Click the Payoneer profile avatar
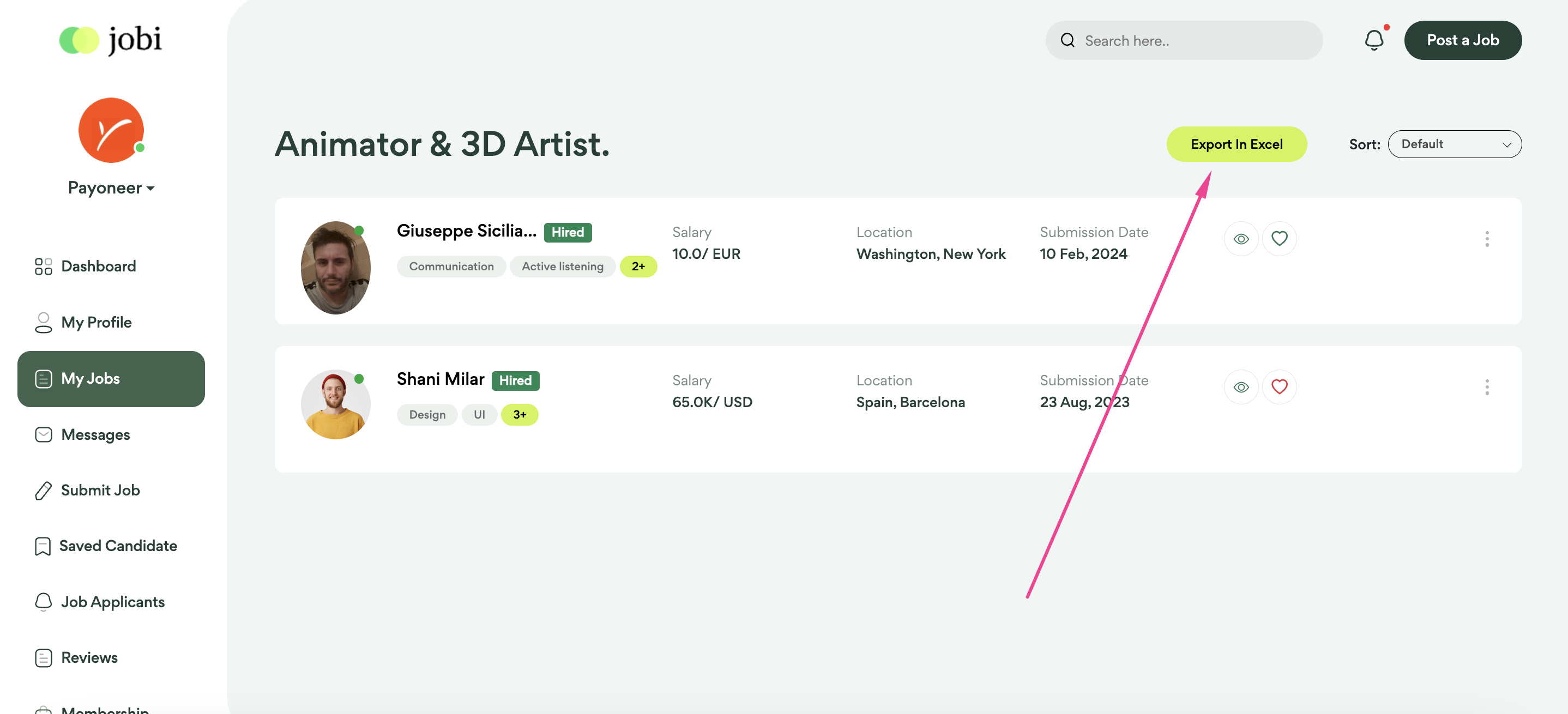 click(x=111, y=130)
